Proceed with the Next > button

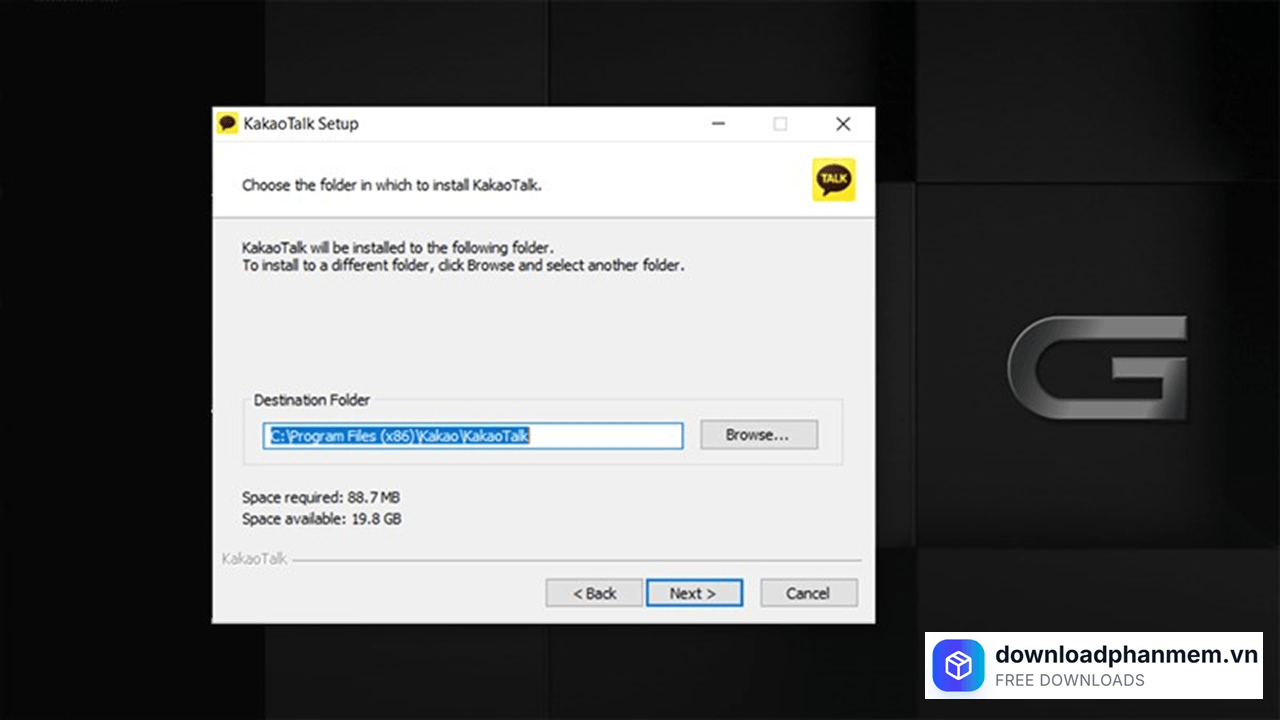pos(693,593)
